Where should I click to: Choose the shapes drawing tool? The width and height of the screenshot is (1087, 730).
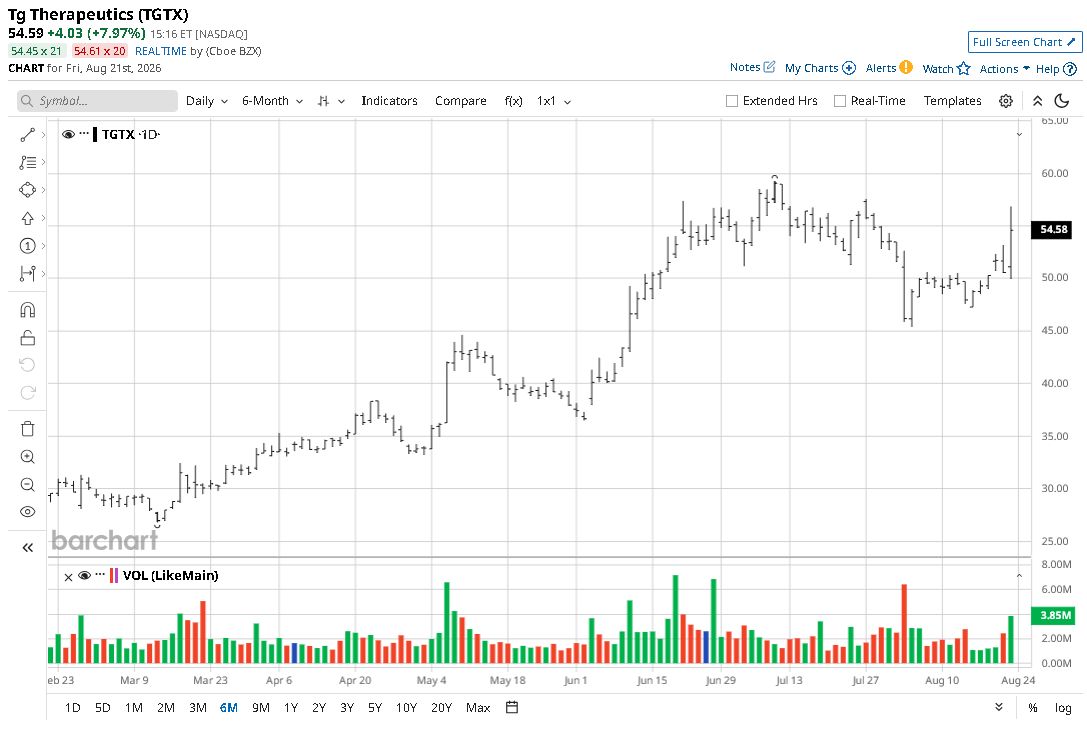click(x=27, y=190)
